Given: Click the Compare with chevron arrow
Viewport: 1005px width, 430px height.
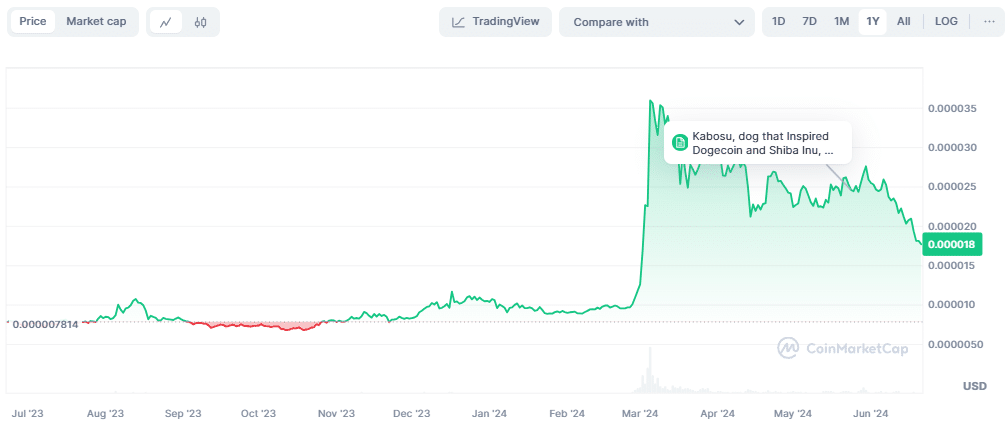Looking at the screenshot, I should click(739, 22).
